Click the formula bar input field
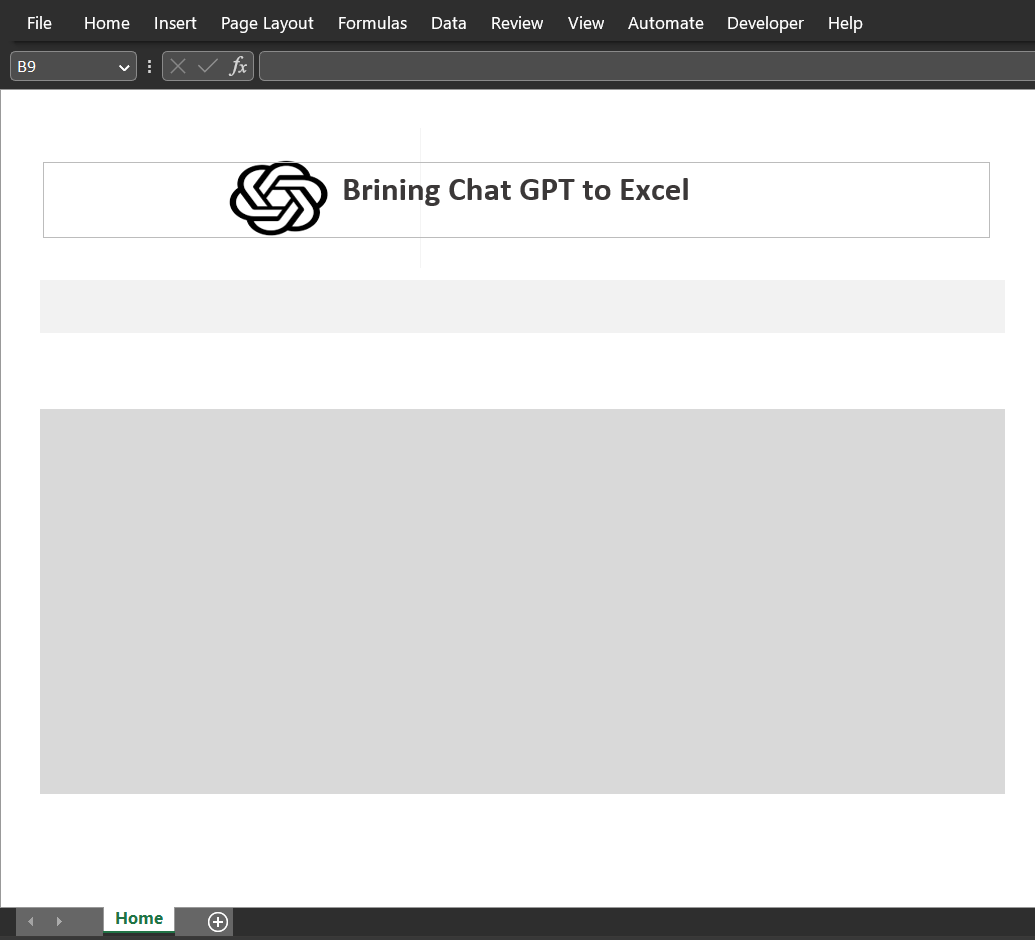Screen dimensions: 1035x940 [647, 66]
